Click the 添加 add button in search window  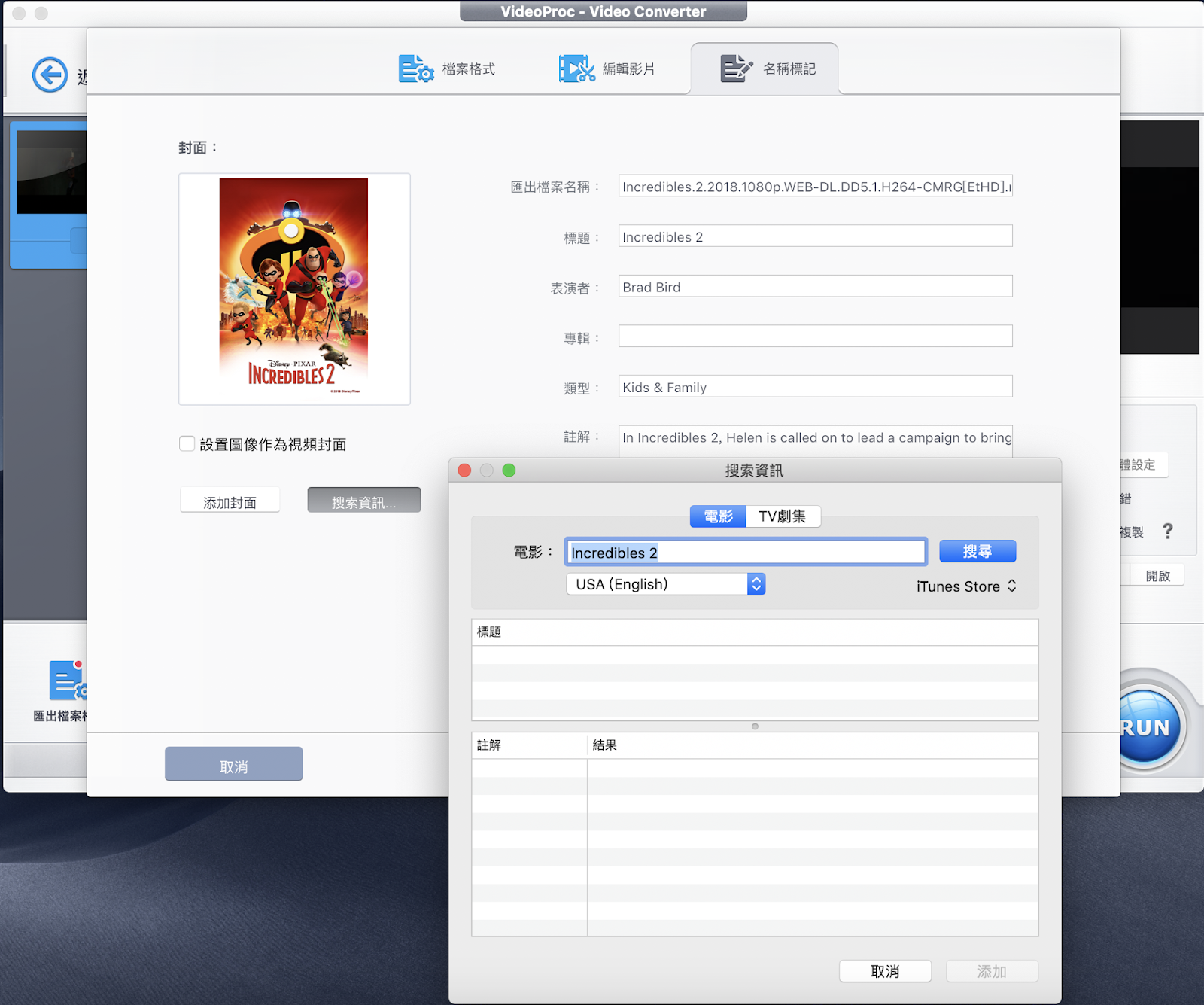point(992,971)
